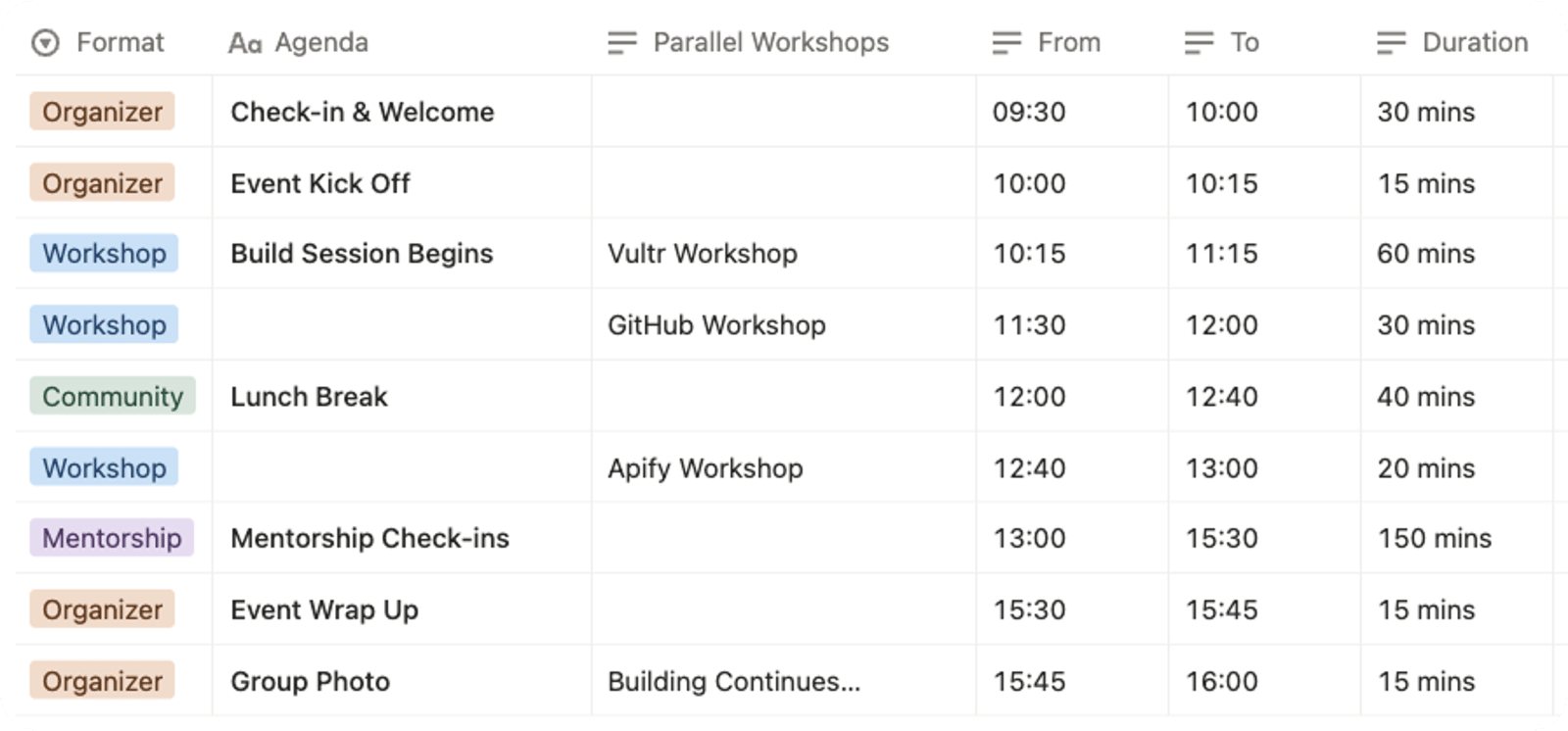Click the Workshop tag beside Build Session Begins
The width and height of the screenshot is (1568, 731).
104,254
